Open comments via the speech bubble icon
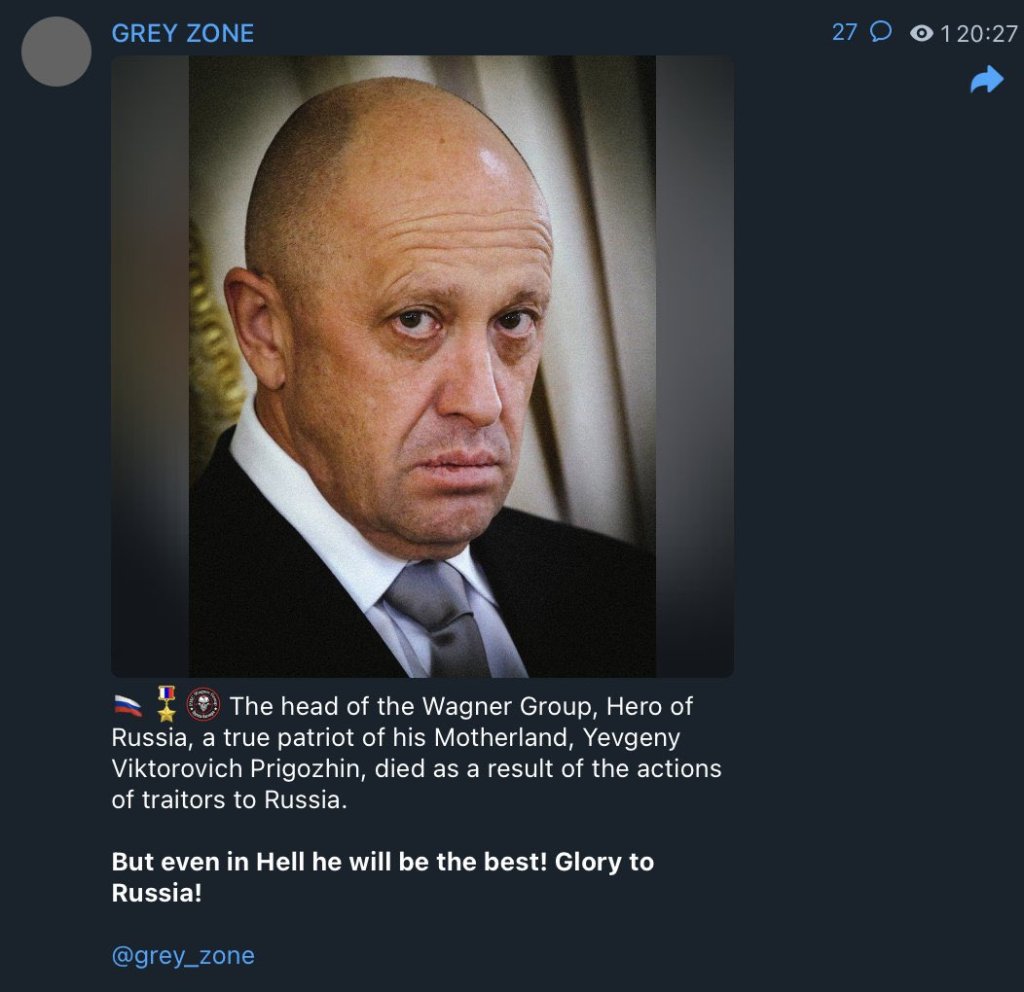The image size is (1024, 992). [x=880, y=32]
